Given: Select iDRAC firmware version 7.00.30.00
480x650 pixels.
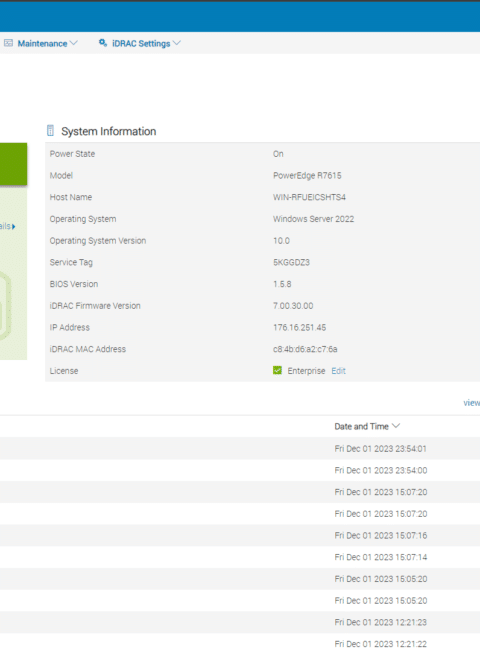Looking at the screenshot, I should click(x=293, y=306).
